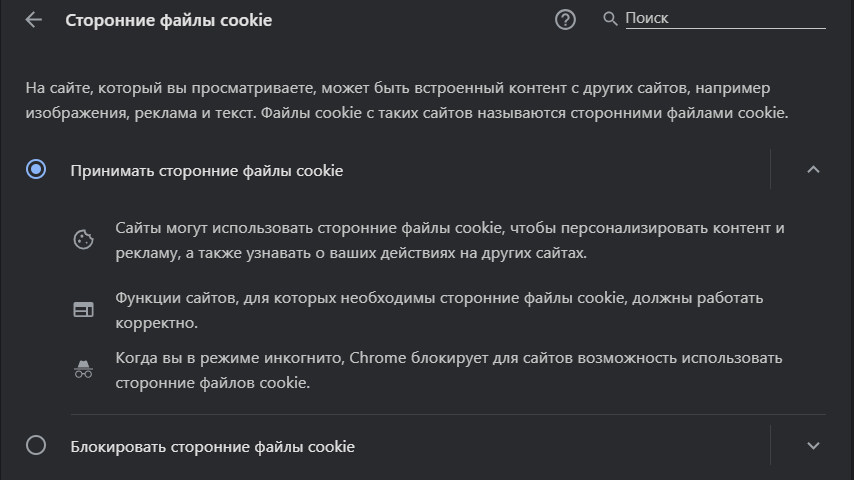Select the 'Принимать сторонние файлы cookie' radio button
The image size is (854, 480).
pos(36,170)
